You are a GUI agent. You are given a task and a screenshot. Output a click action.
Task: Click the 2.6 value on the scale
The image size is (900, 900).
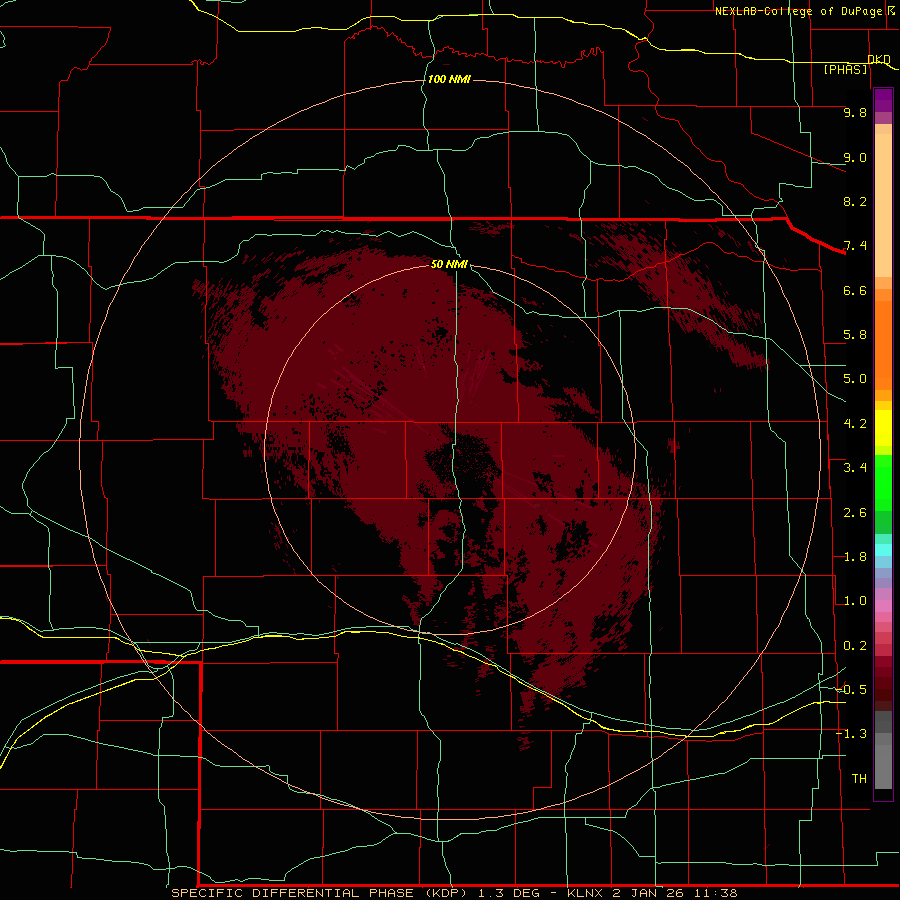pos(855,513)
